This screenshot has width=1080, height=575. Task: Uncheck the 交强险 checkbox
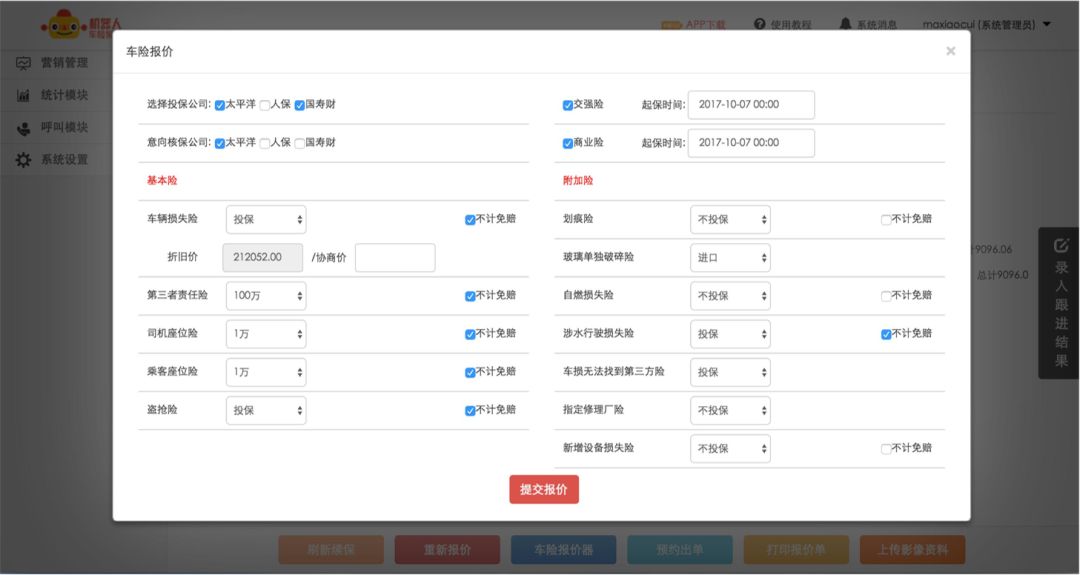pyautogui.click(x=568, y=105)
